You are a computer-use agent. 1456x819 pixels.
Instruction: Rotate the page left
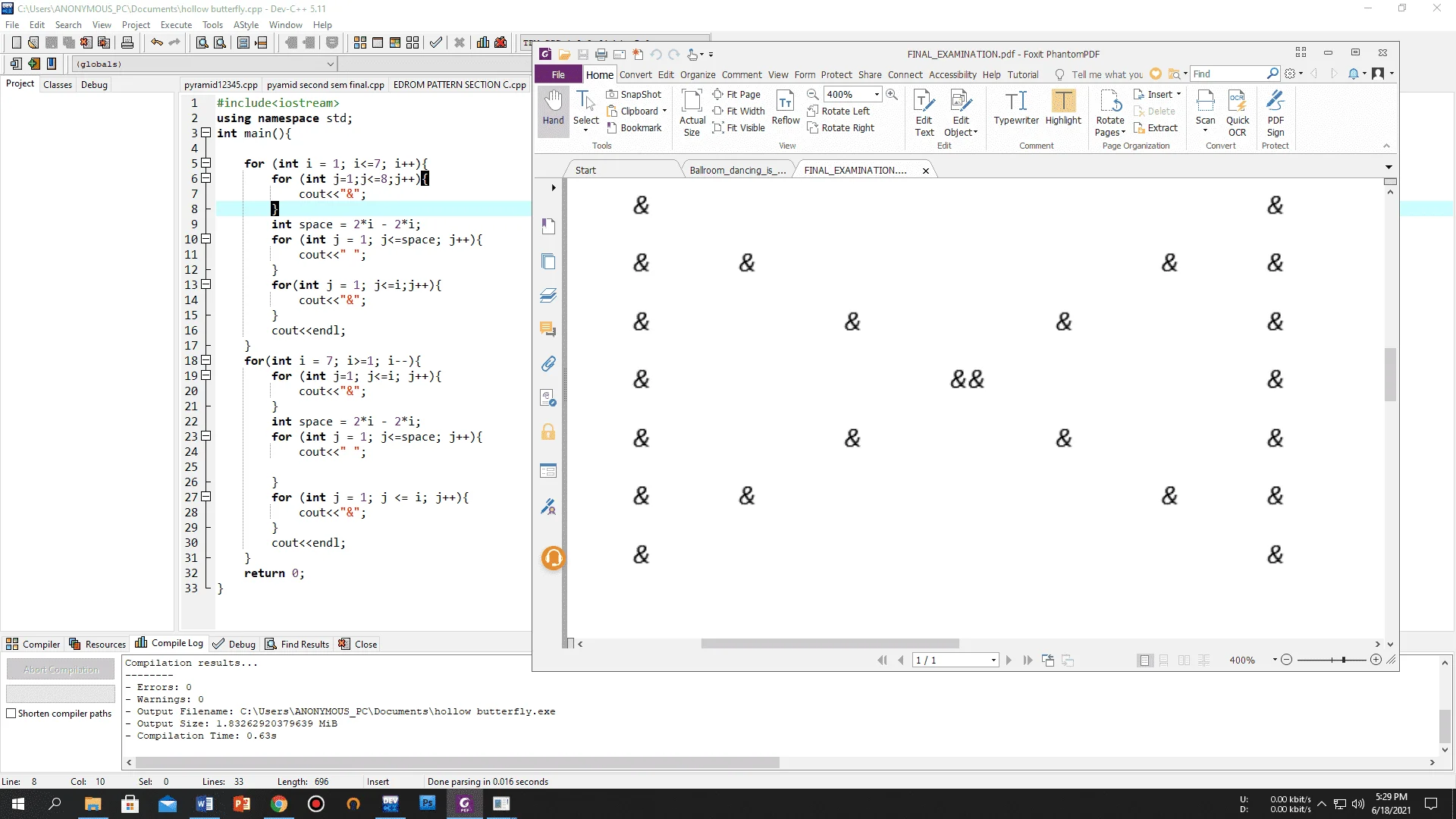pyautogui.click(x=838, y=111)
